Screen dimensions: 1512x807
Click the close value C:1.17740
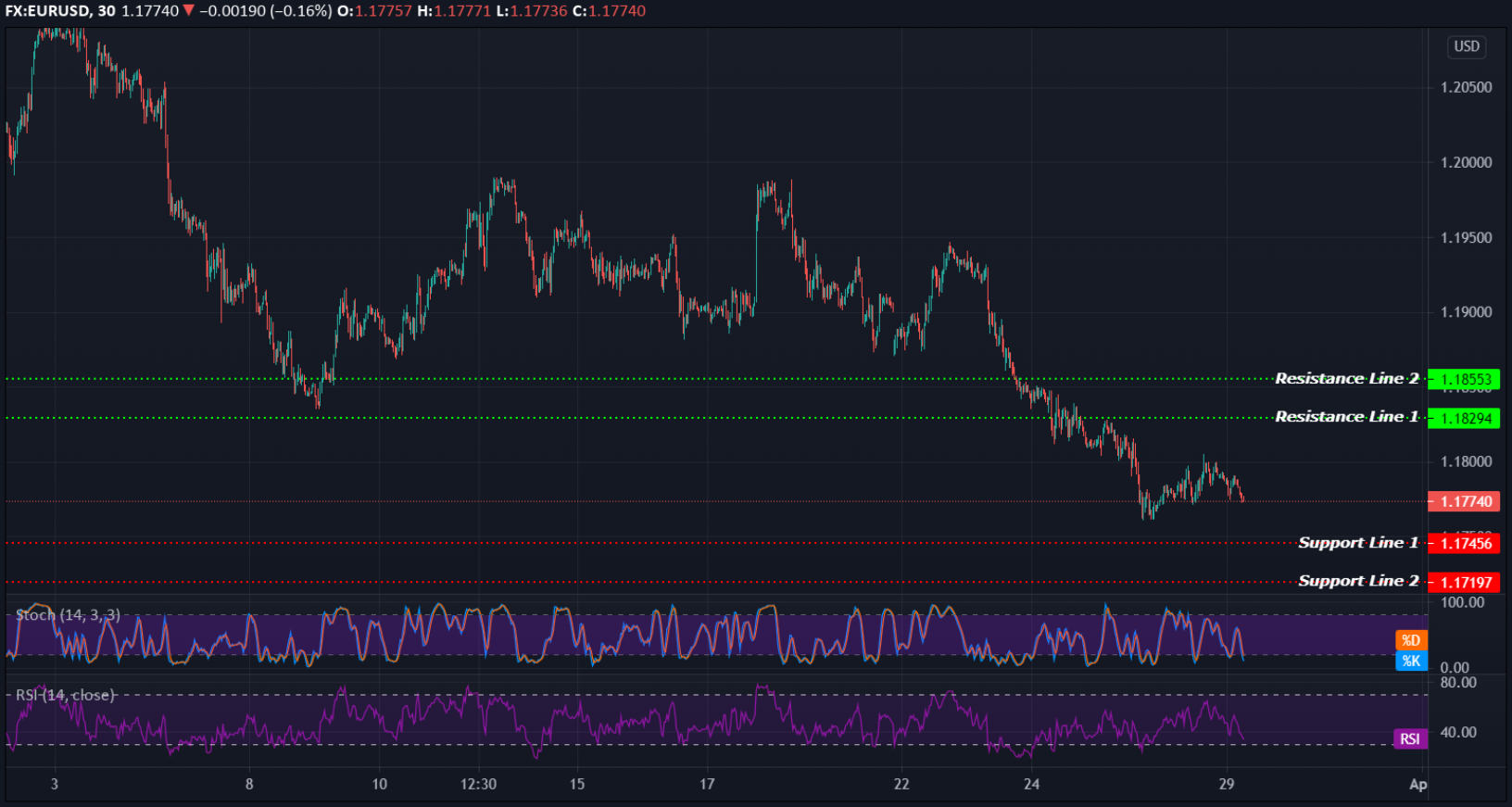click(609, 11)
